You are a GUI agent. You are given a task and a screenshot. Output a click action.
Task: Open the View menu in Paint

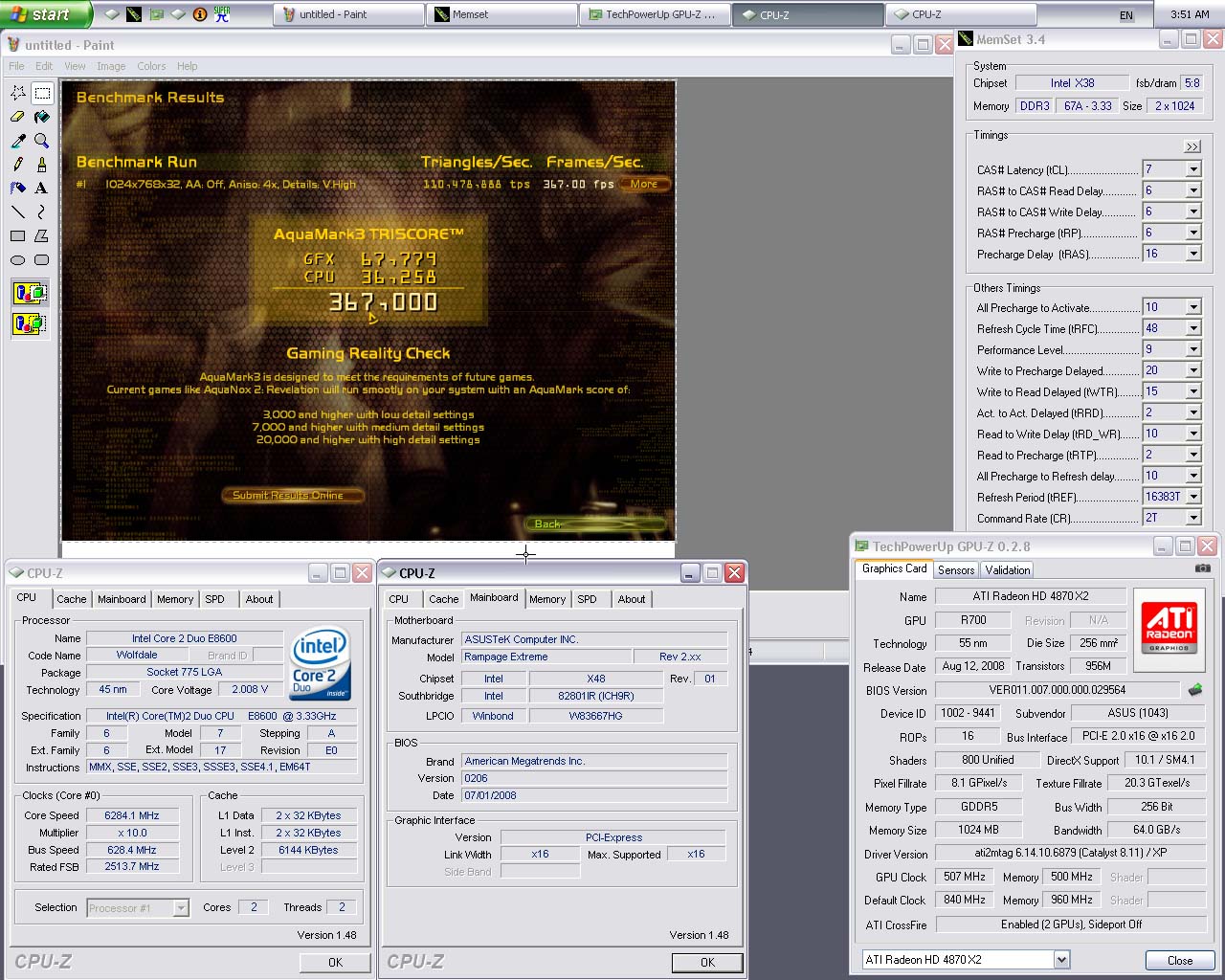75,66
